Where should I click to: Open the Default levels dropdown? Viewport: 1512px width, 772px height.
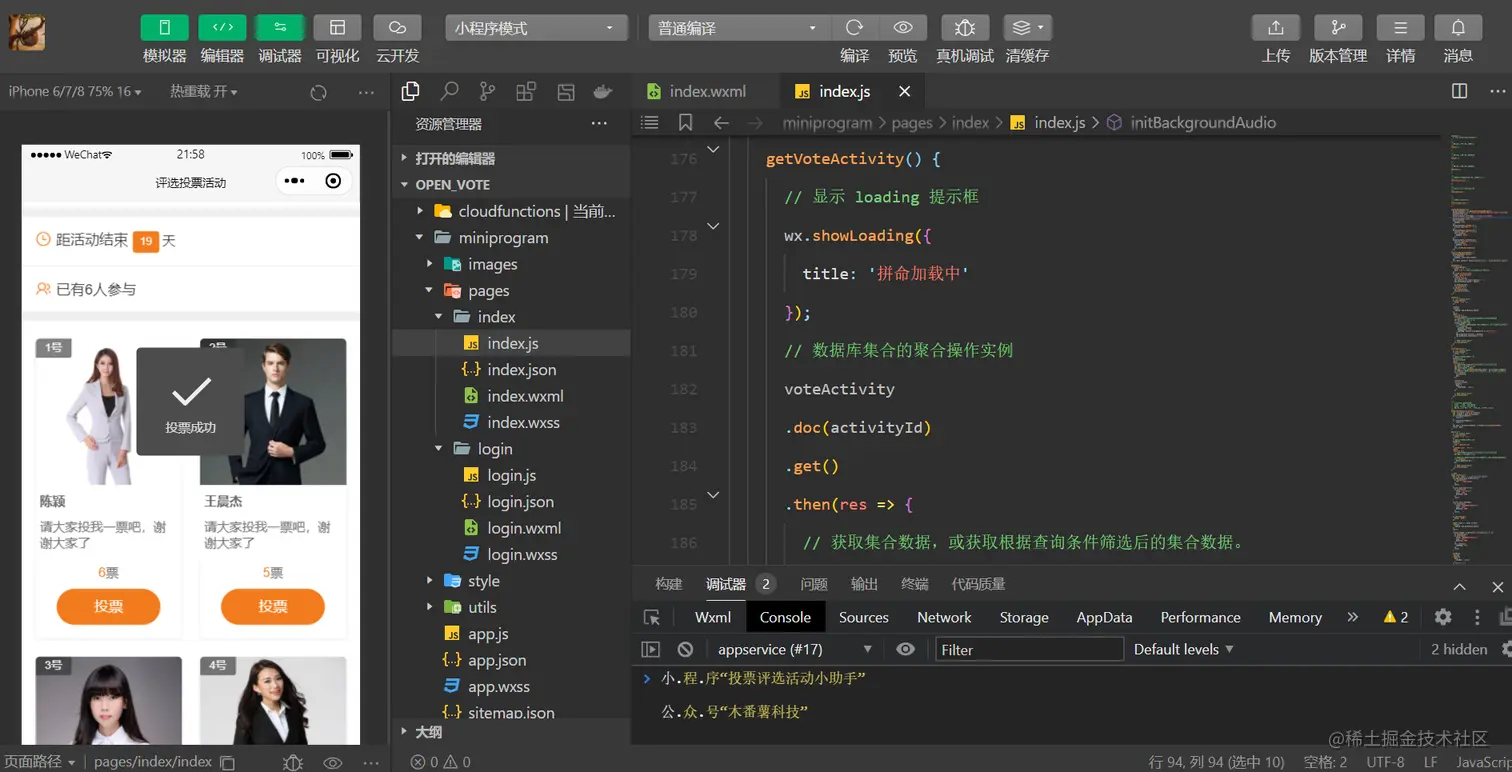click(1184, 649)
